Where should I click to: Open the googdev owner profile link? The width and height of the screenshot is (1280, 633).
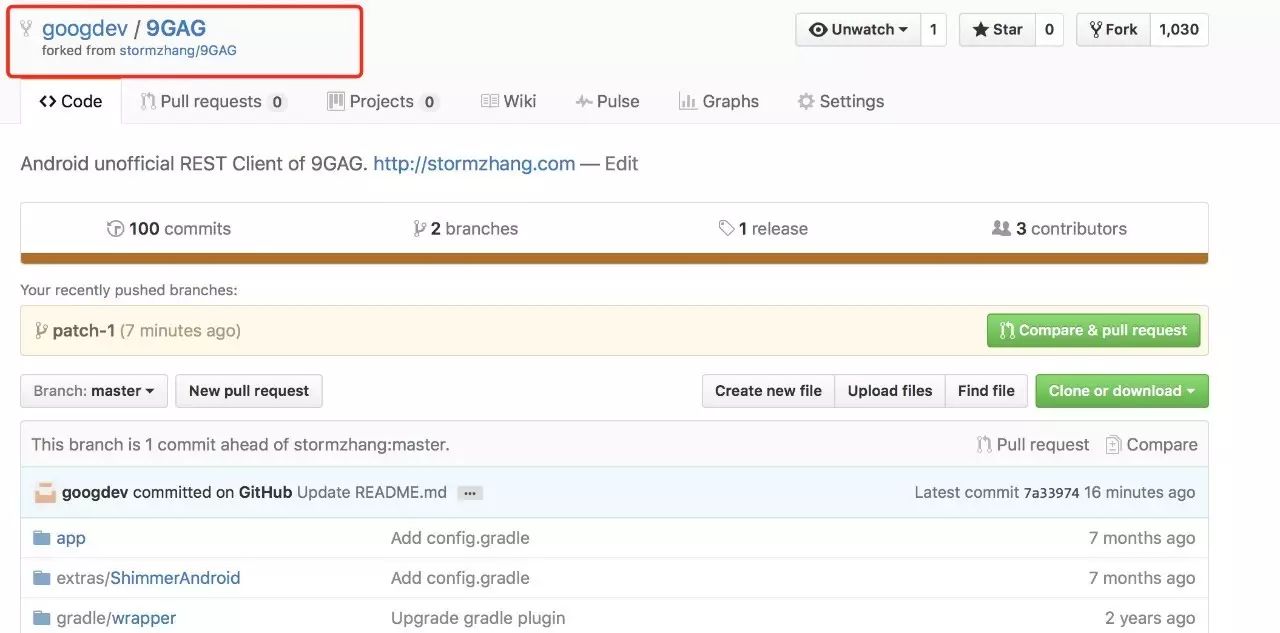tap(85, 29)
